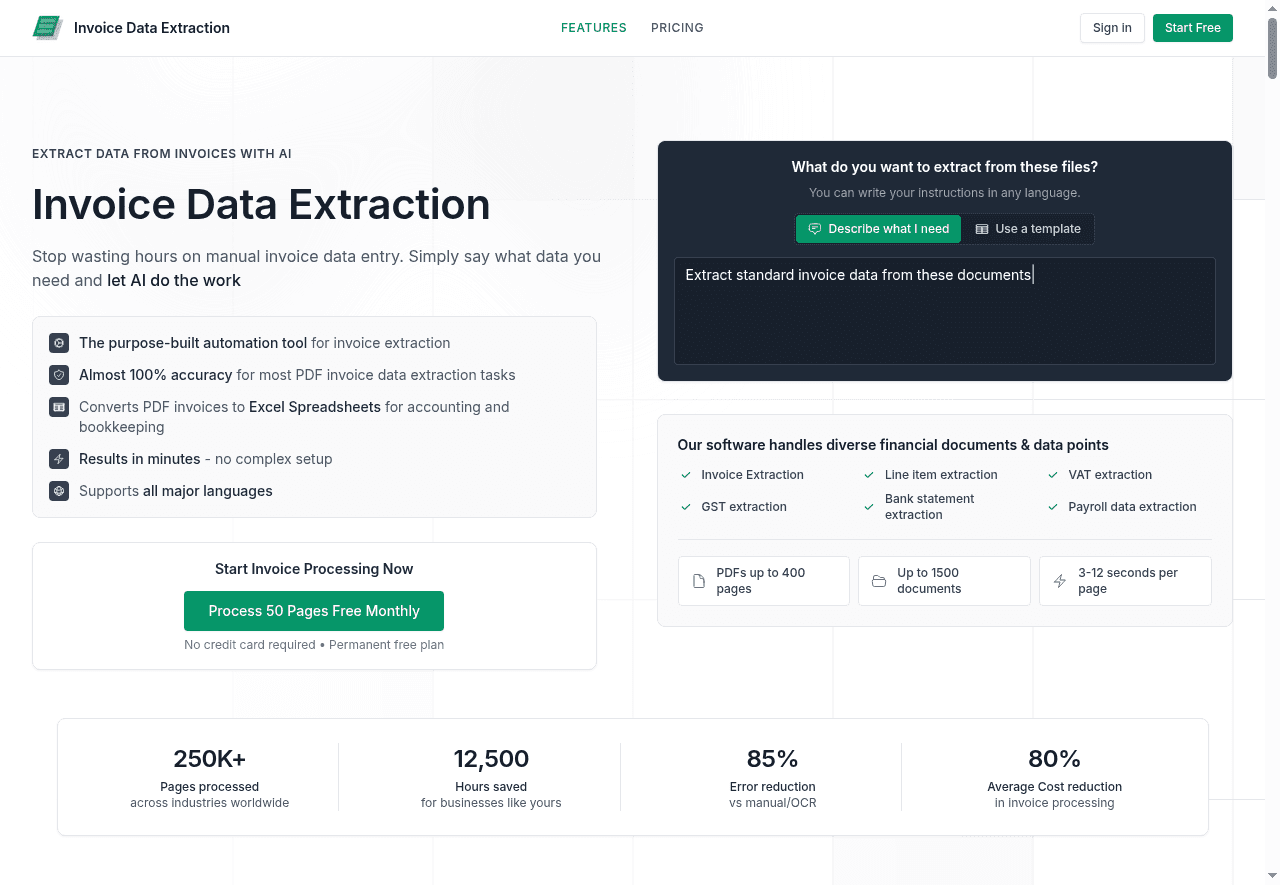Click the Invoice Data Extraction logo icon
Screen dimensions: 1280x885
[x=47, y=27]
